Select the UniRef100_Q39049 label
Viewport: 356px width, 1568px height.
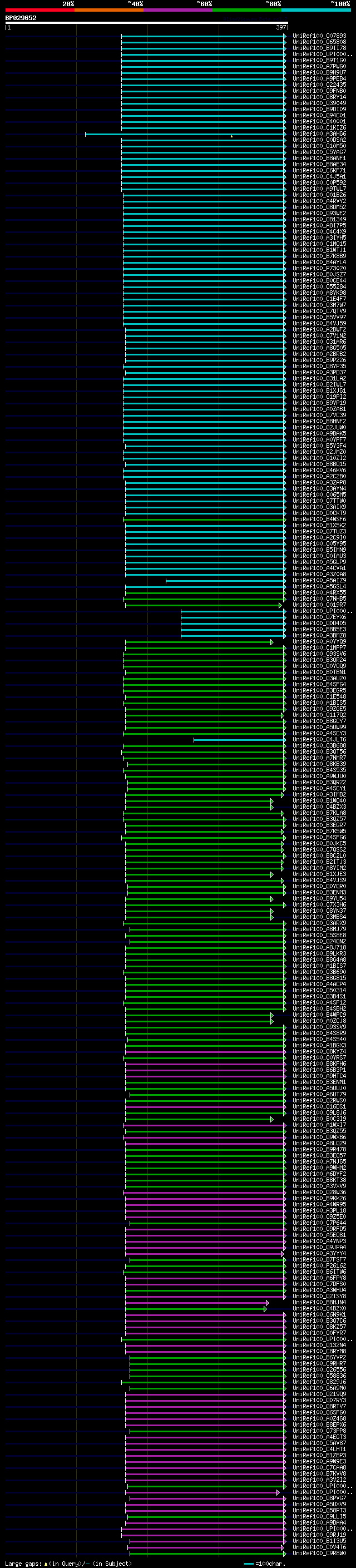pos(319,103)
